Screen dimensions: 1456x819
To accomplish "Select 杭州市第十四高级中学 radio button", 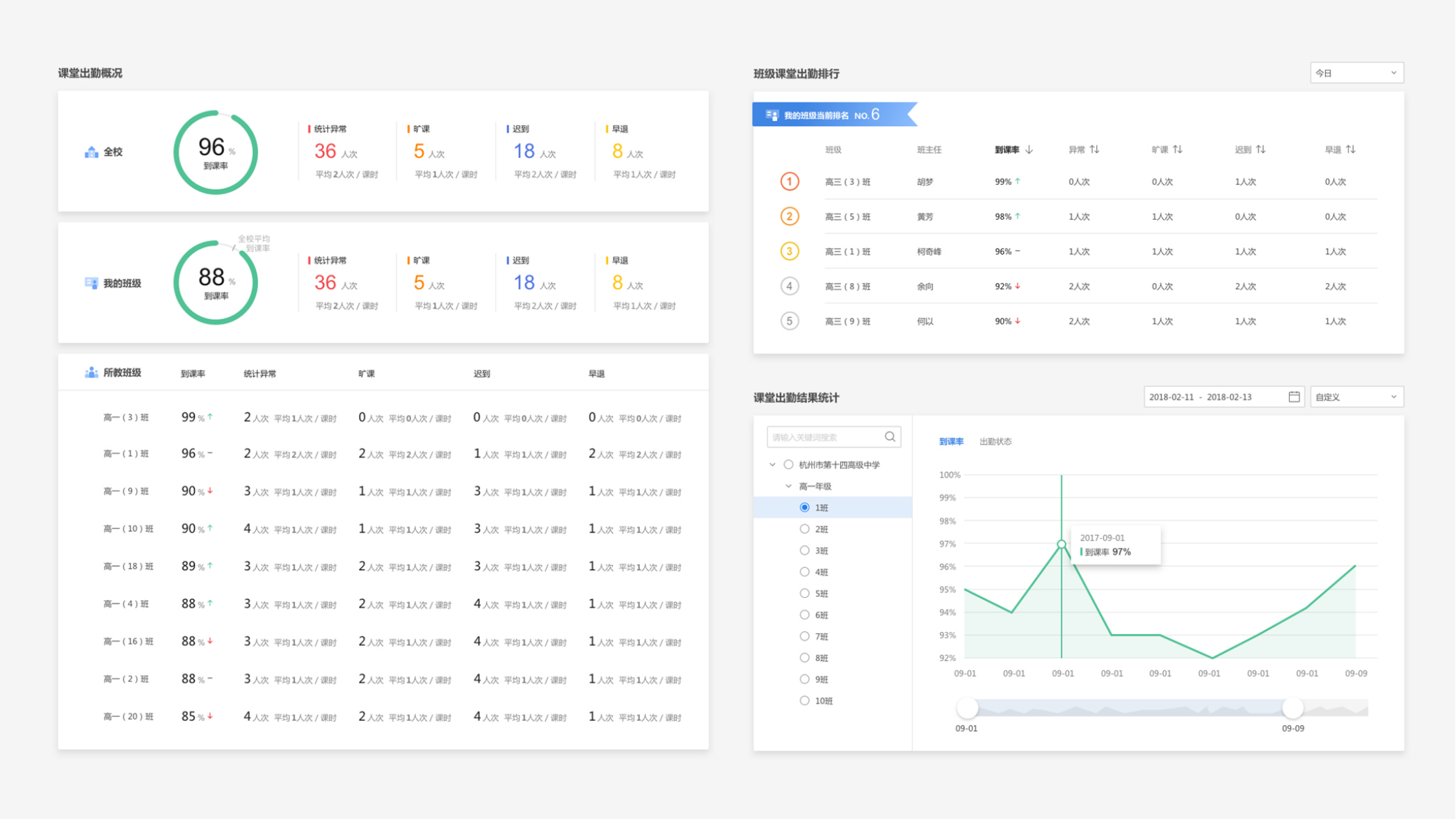I will [788, 464].
